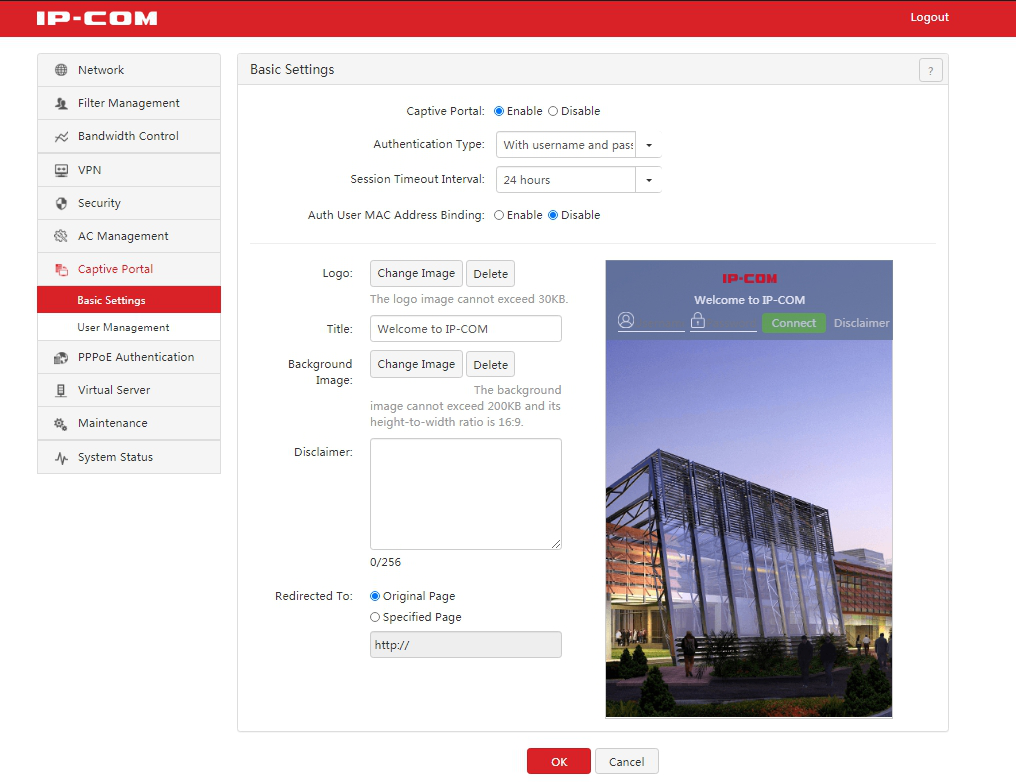Save settings with the OK button
This screenshot has height=782, width=1016.
[x=559, y=761]
